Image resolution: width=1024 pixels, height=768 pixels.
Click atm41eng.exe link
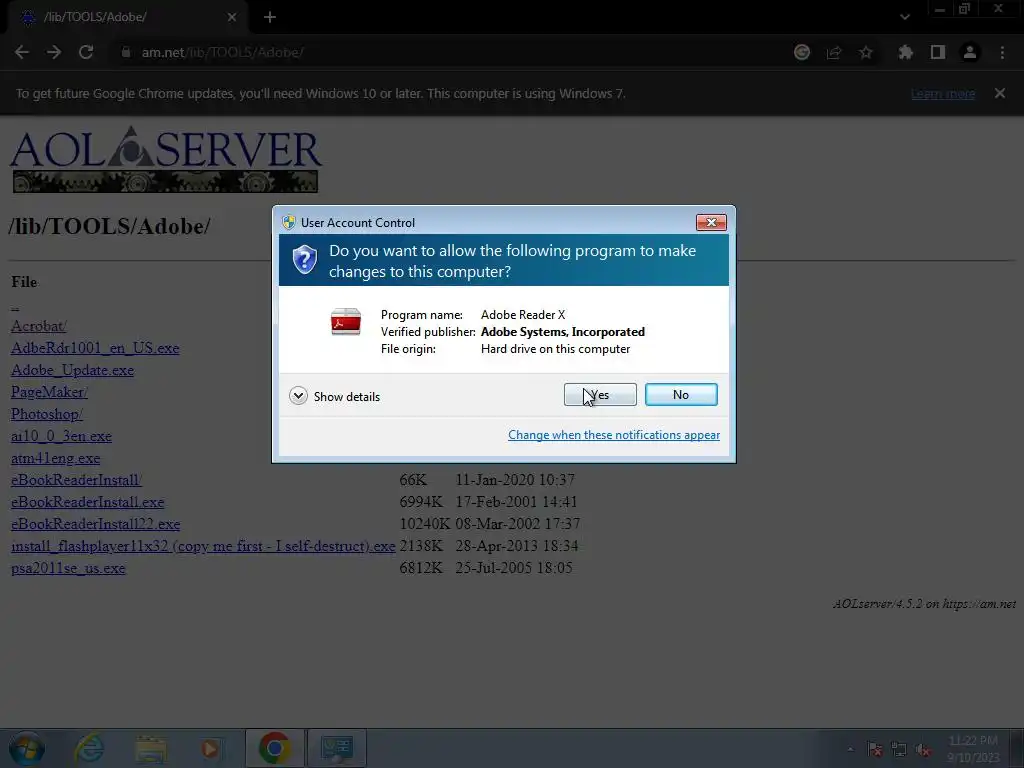pos(56,458)
